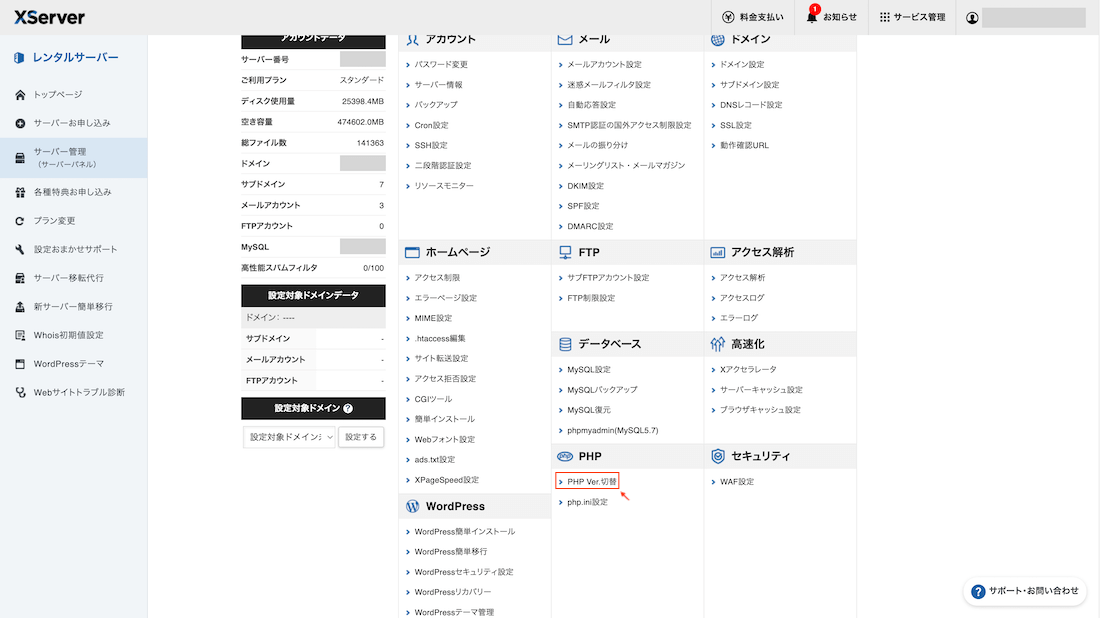This screenshot has width=1100, height=618.
Task: Open サブFTPアカウント設定 link
Action: pyautogui.click(x=608, y=278)
